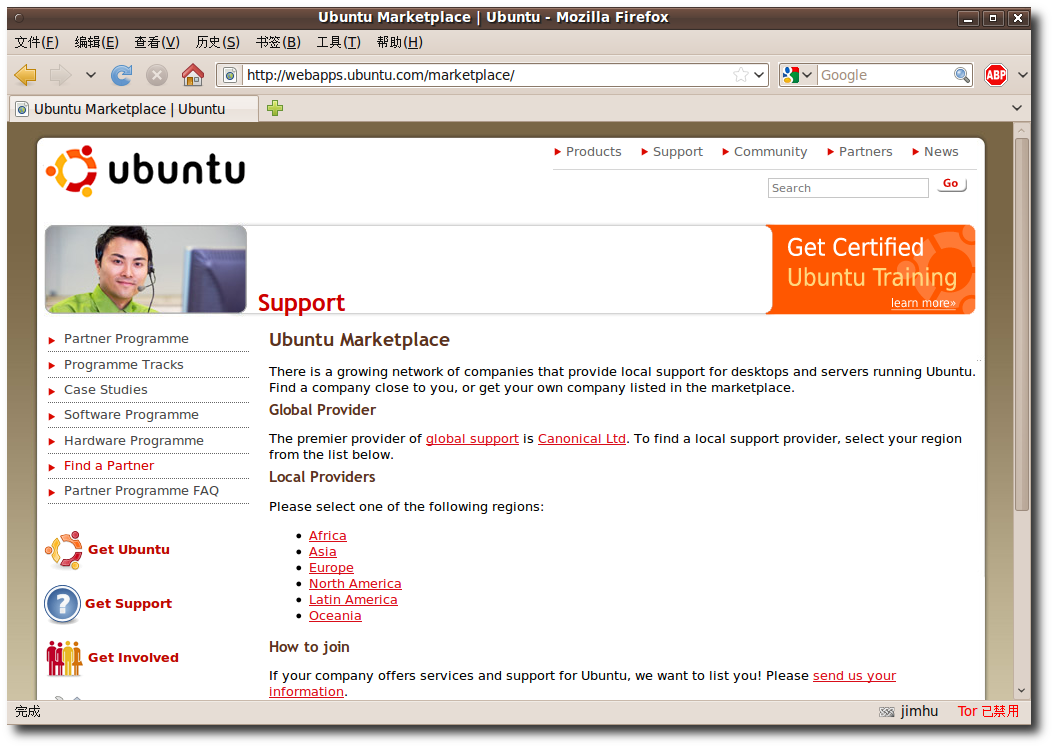
Task: Open Software Programme in the sidebar
Action: [131, 415]
